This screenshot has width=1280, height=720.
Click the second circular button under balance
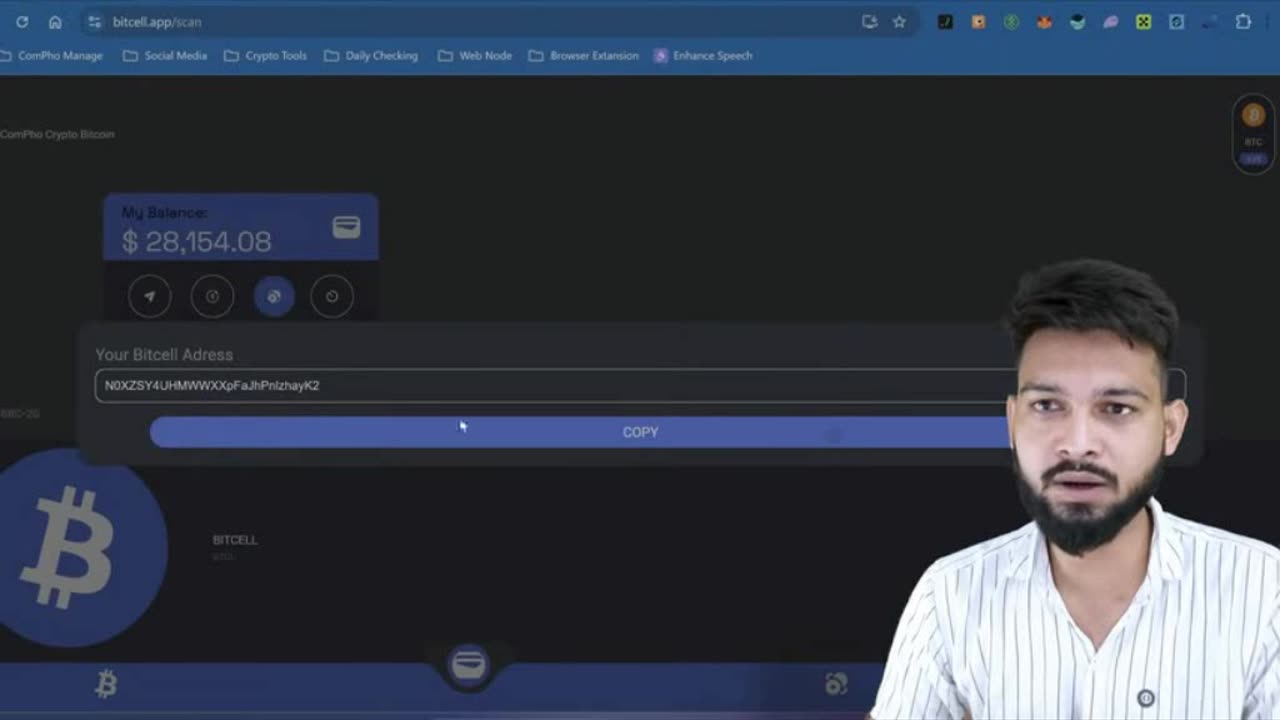pos(212,296)
